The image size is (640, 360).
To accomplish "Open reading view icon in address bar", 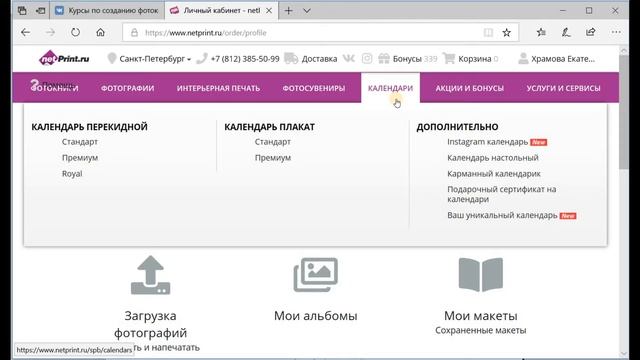I will coord(488,33).
